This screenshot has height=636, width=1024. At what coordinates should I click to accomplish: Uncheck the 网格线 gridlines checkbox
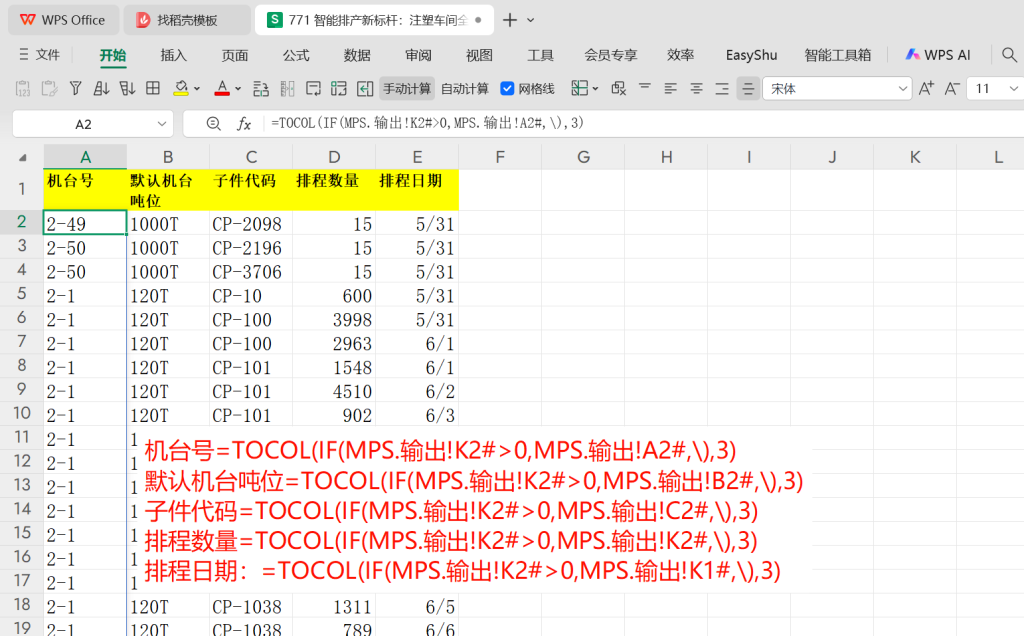(x=507, y=89)
